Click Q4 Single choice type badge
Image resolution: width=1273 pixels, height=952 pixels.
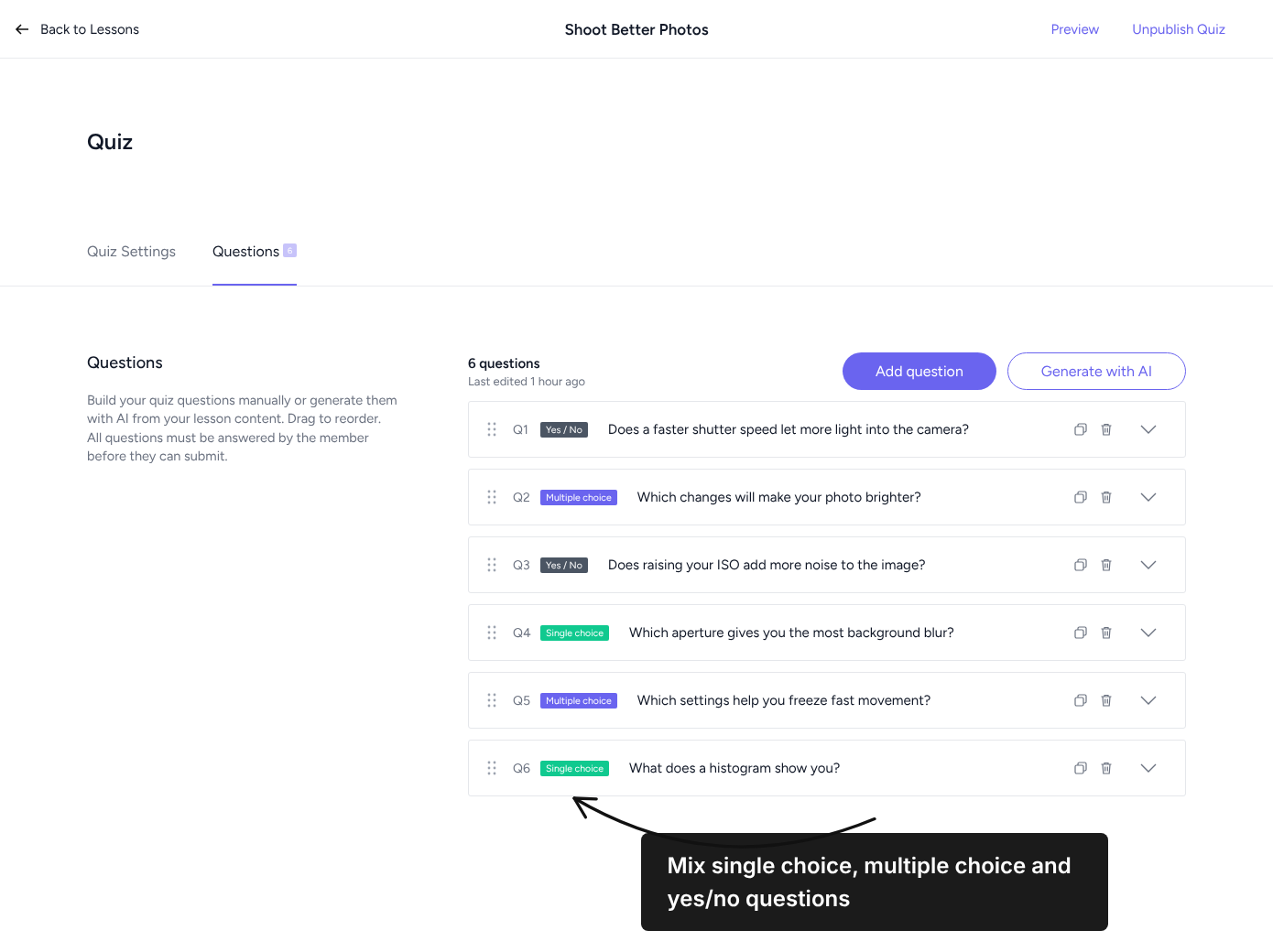pyautogui.click(x=575, y=633)
